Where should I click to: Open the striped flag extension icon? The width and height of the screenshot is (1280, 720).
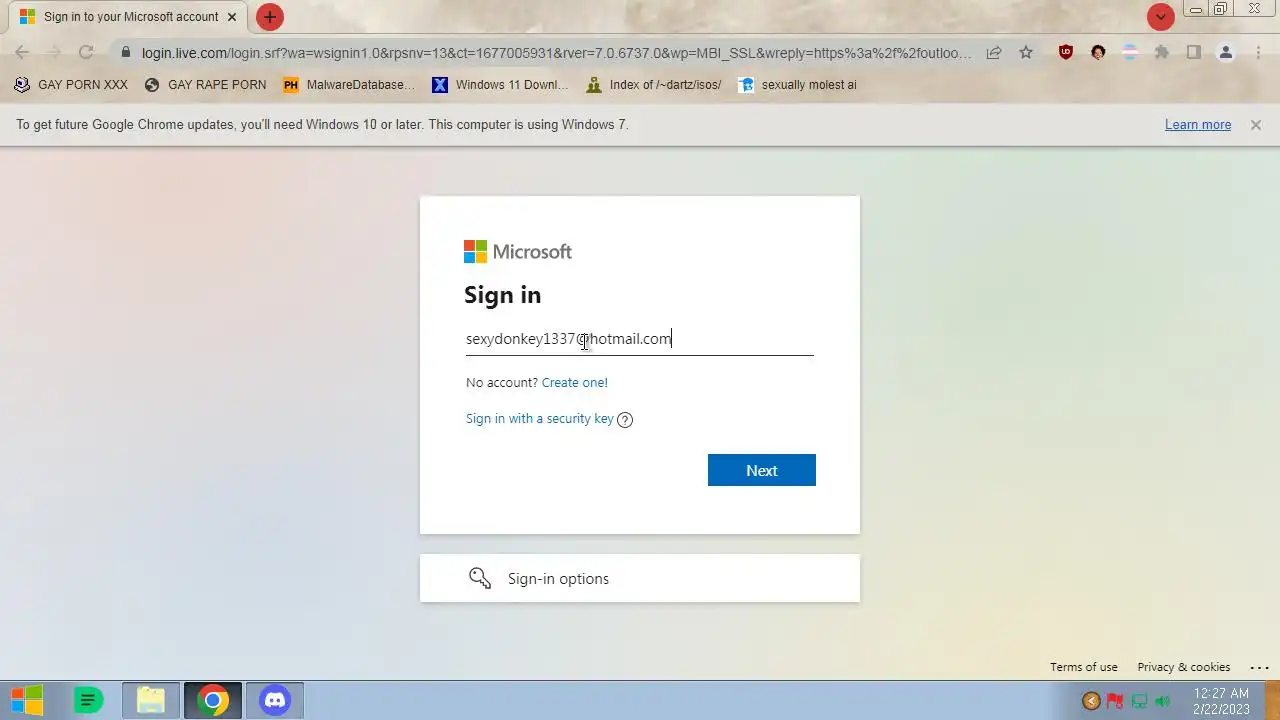(x=1130, y=53)
